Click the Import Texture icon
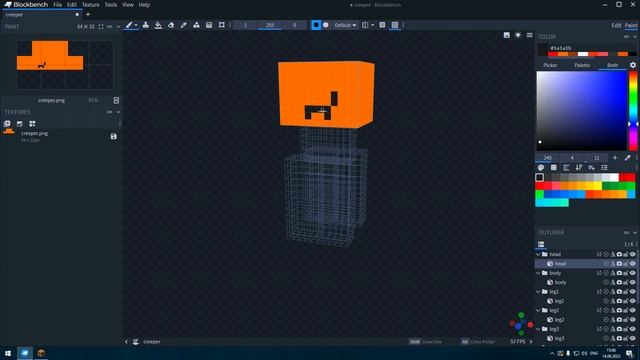The height and width of the screenshot is (360, 640). pos(7,124)
